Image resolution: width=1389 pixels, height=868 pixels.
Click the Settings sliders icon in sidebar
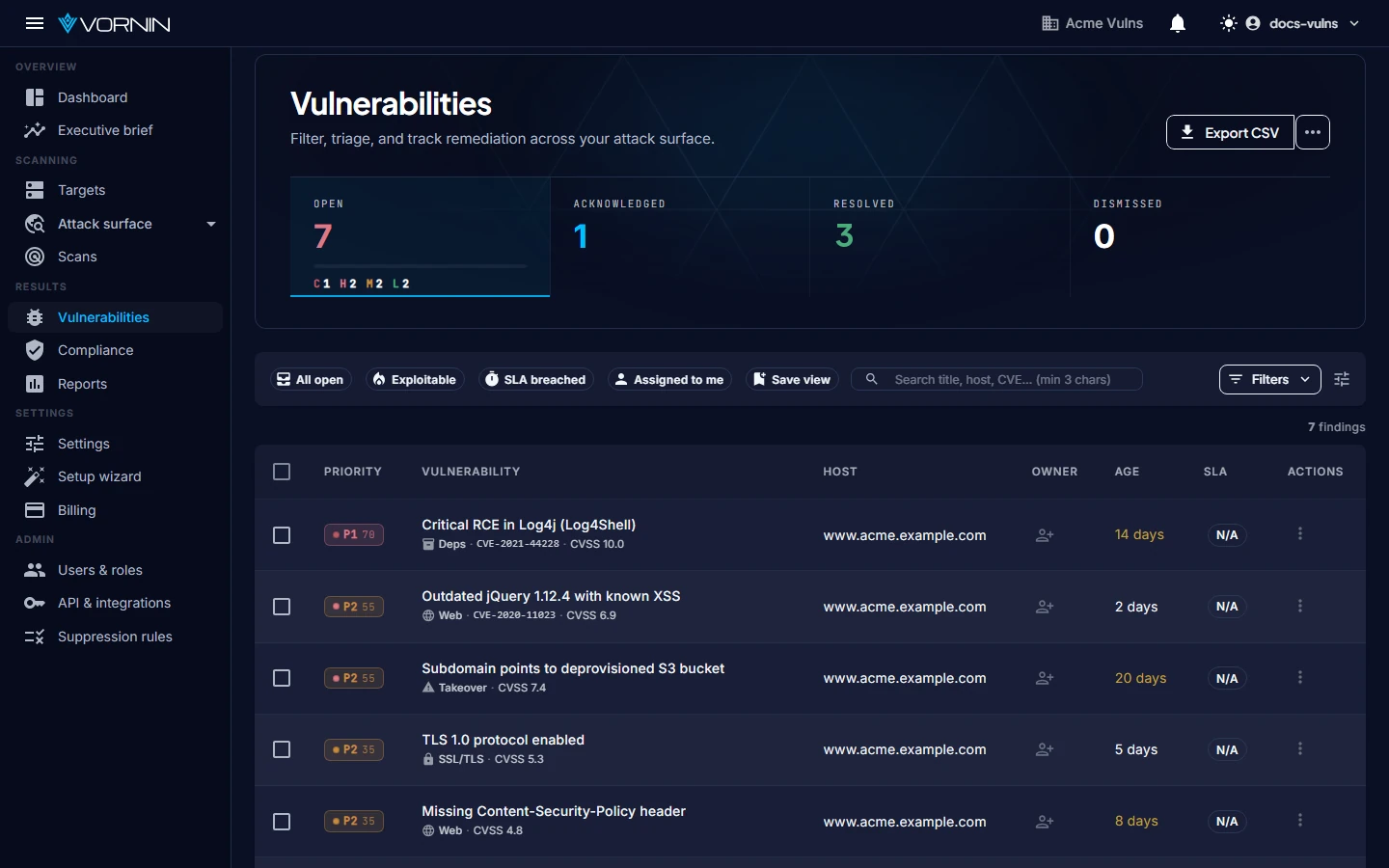35,444
